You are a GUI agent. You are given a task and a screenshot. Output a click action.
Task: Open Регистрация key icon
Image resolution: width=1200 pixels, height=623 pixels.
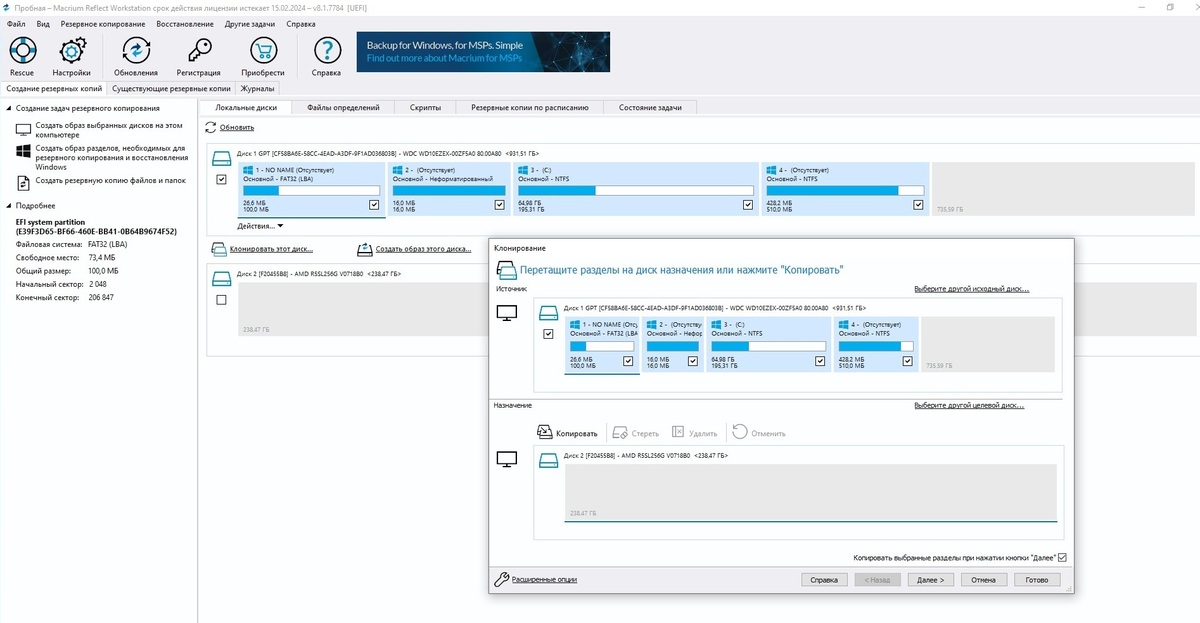[x=198, y=51]
